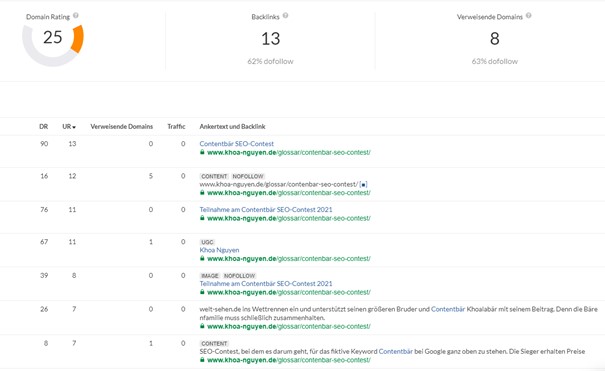
Task: Open the khoa-nguyen.de URL in the DR 8 row
Action: coord(289,360)
